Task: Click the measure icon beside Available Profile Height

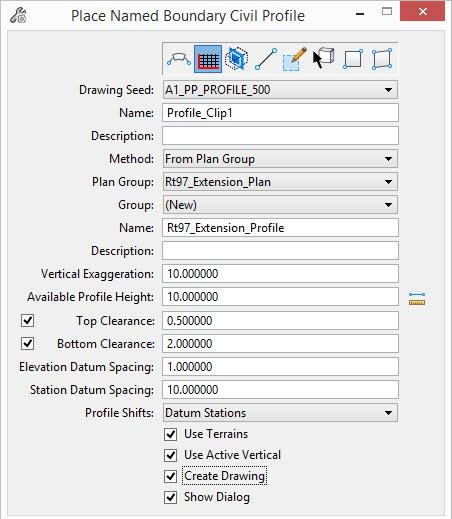Action: click(x=417, y=299)
